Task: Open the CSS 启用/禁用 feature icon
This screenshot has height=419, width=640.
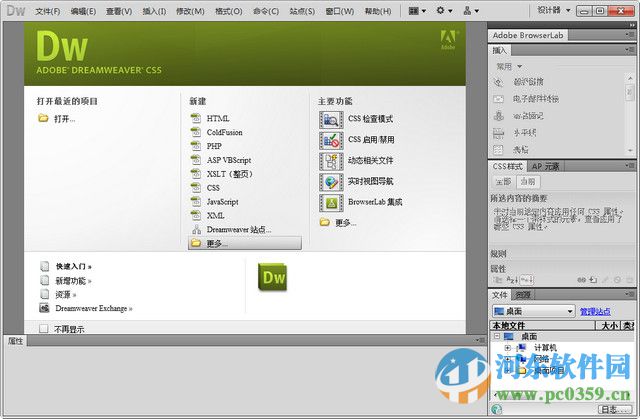Action: [331, 140]
